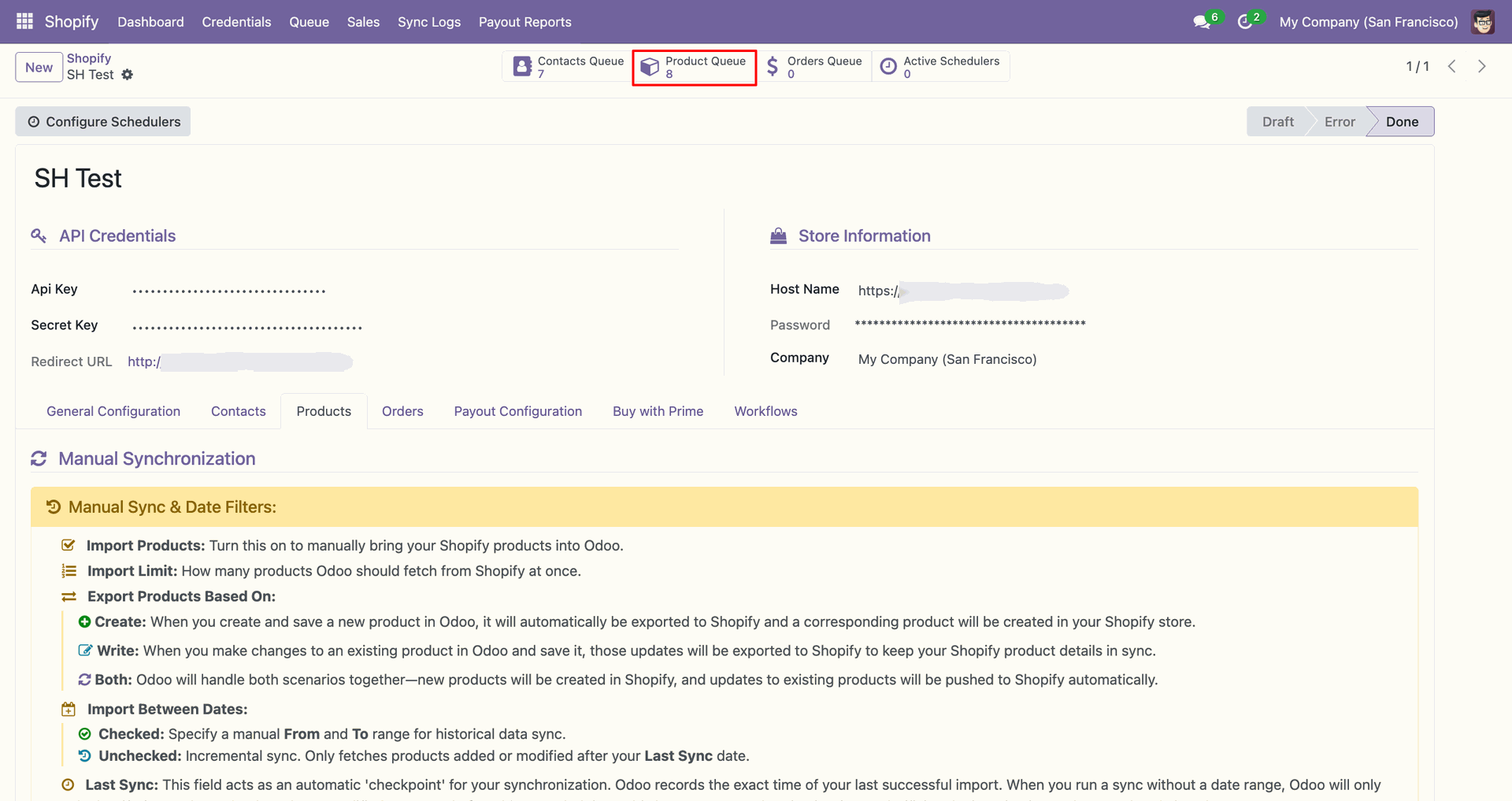Click the New record button
The height and width of the screenshot is (801, 1512).
(x=39, y=67)
